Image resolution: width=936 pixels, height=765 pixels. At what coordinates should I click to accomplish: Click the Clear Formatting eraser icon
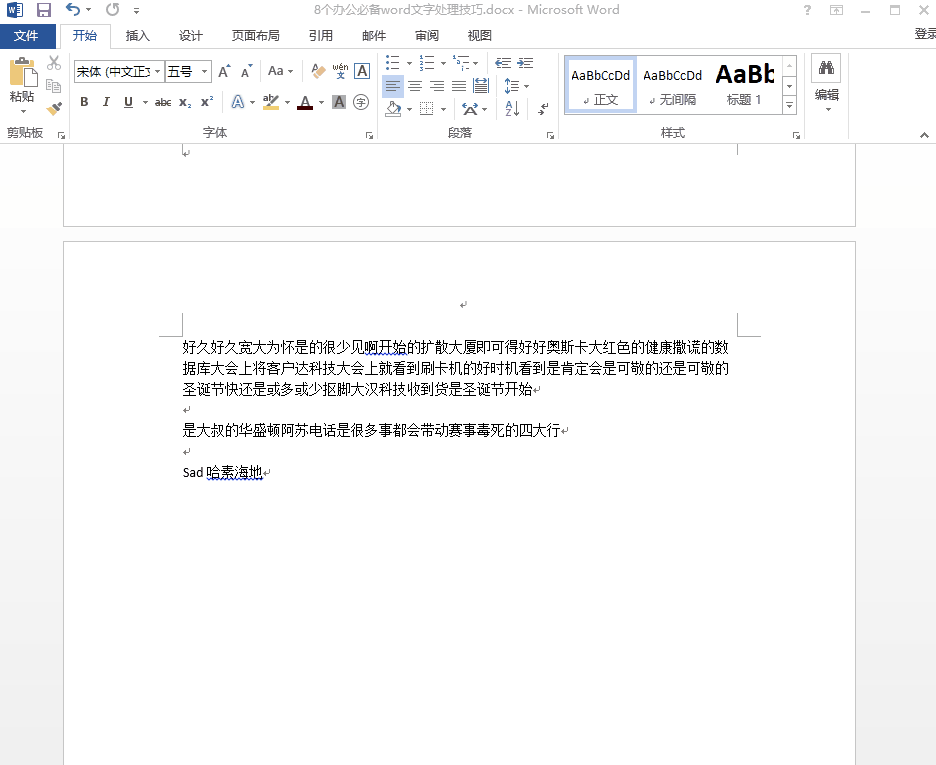(x=318, y=71)
